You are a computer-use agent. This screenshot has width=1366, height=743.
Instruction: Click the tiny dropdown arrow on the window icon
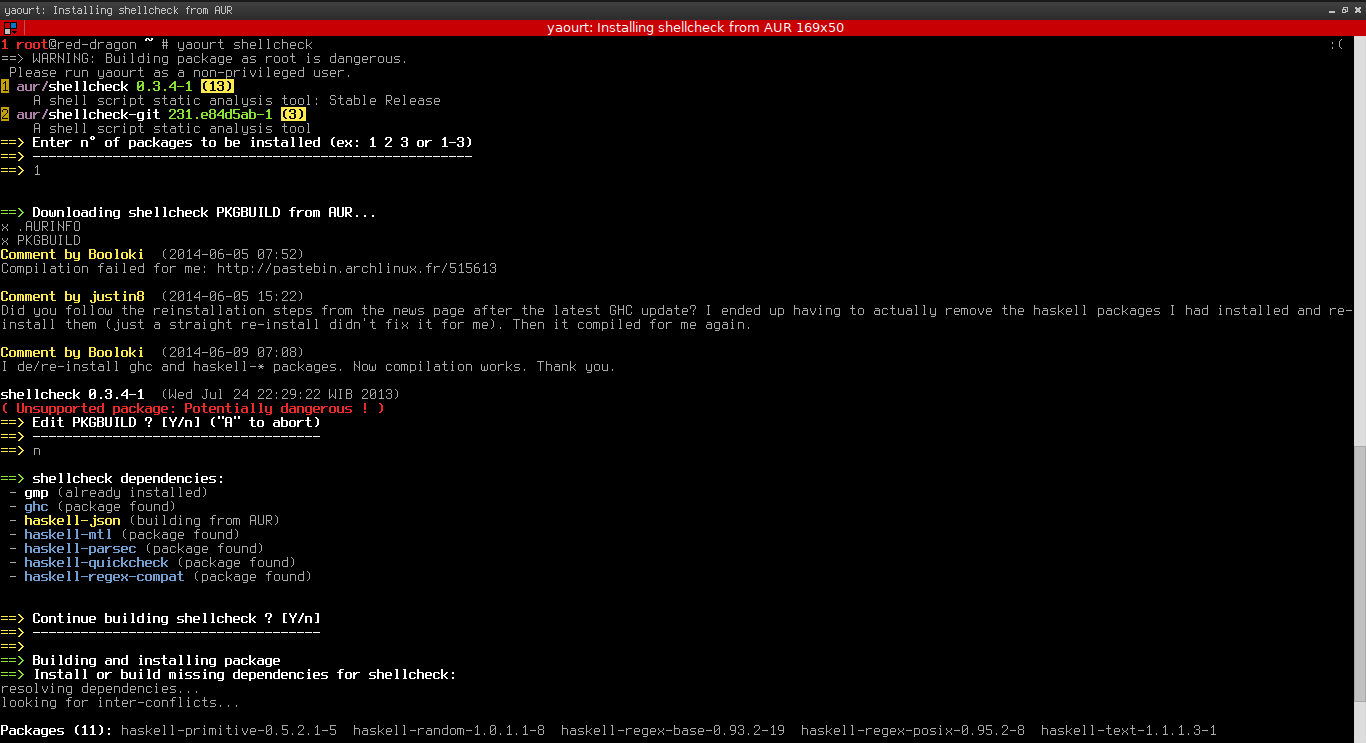[x=16, y=31]
